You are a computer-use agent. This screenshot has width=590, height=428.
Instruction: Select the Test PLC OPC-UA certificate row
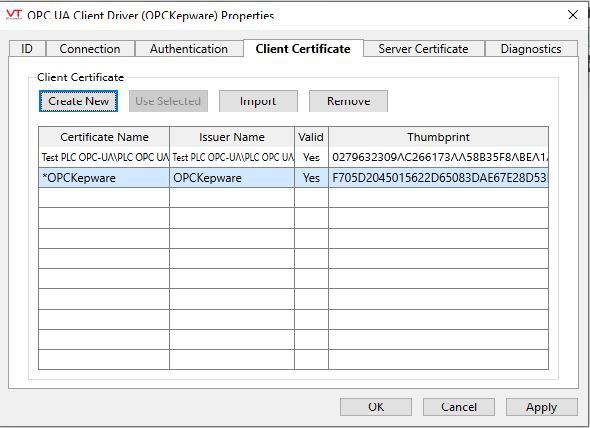tap(293, 157)
